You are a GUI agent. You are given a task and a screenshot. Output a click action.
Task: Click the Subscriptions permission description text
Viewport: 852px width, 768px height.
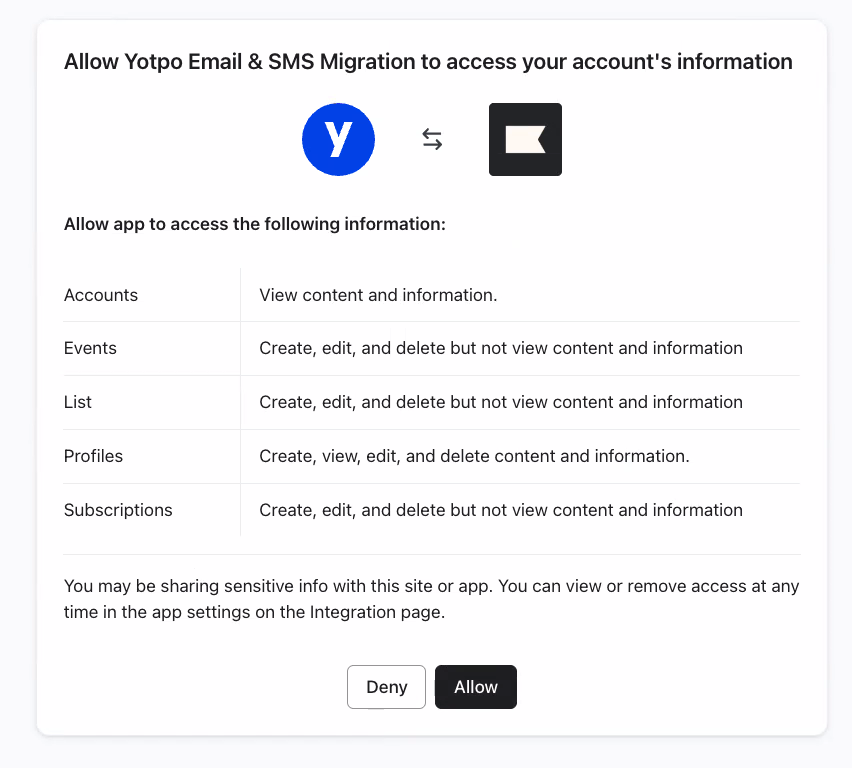(500, 510)
